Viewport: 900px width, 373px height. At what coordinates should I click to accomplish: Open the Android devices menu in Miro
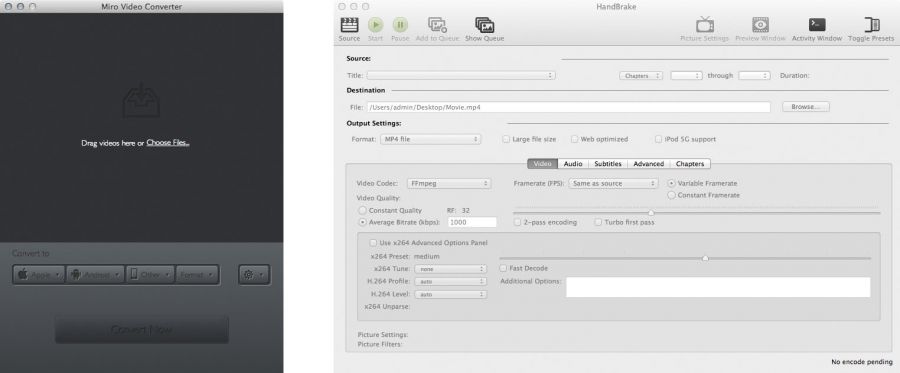tap(95, 275)
